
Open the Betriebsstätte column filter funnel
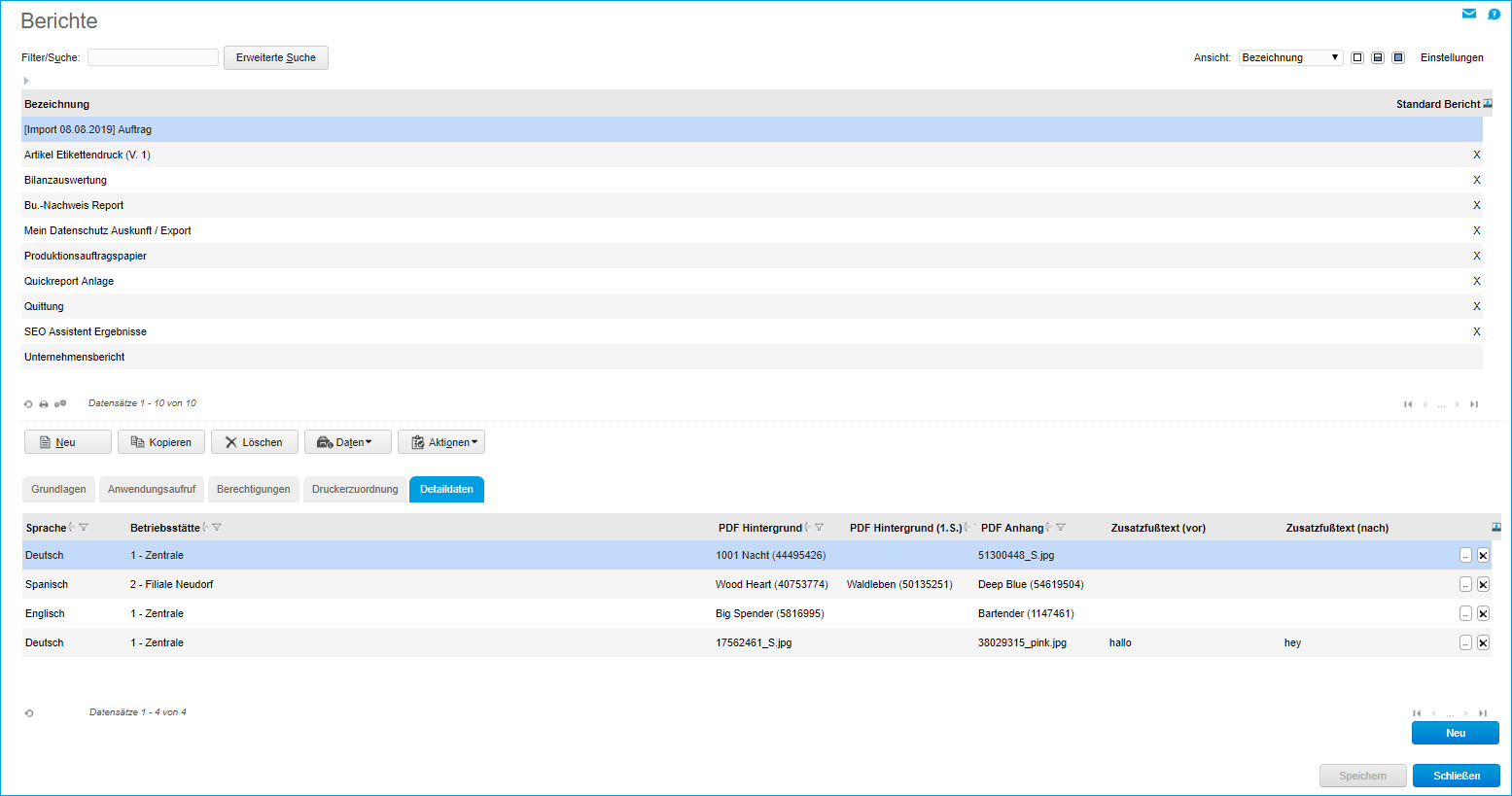point(217,527)
